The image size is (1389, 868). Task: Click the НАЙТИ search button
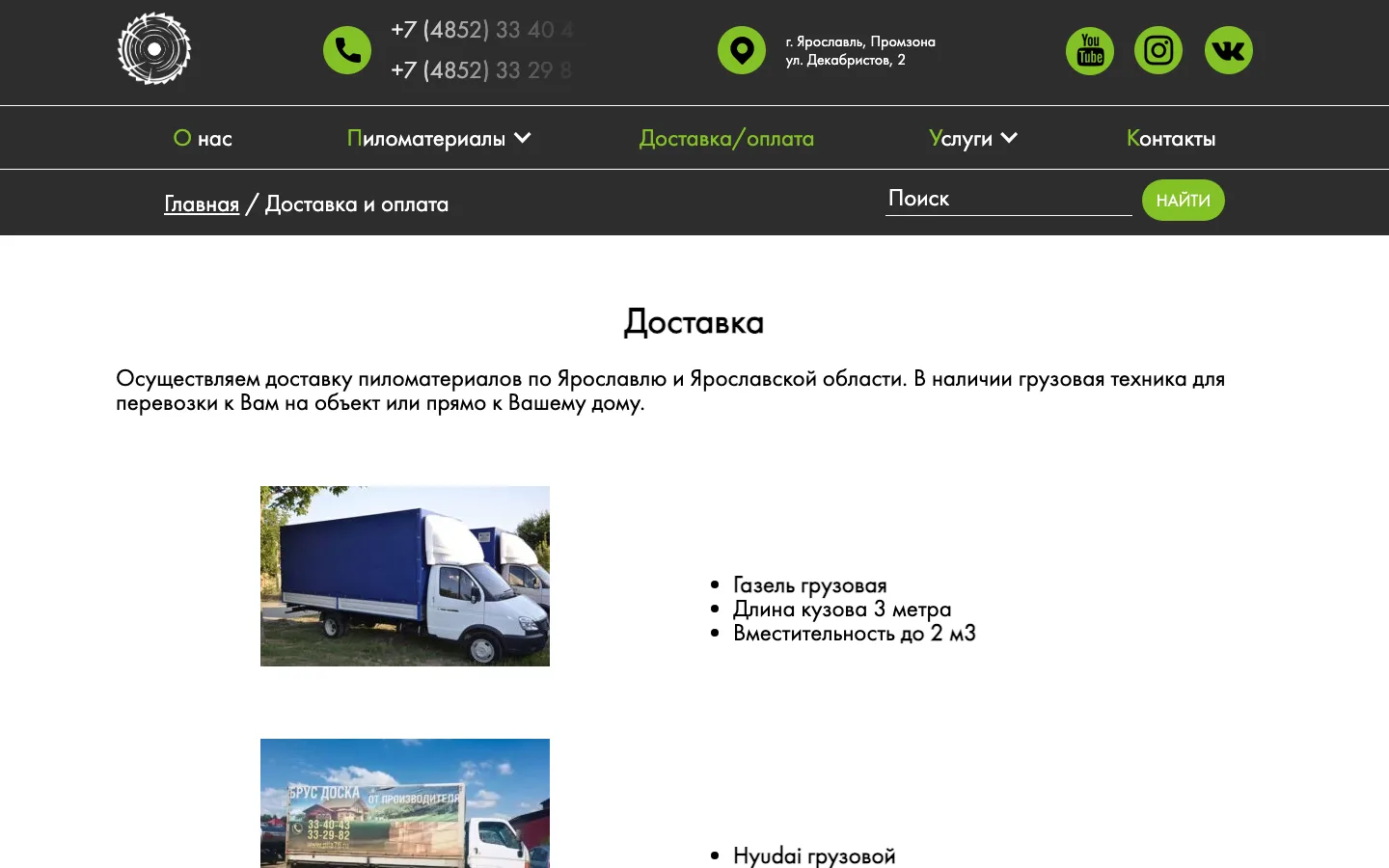point(1184,200)
